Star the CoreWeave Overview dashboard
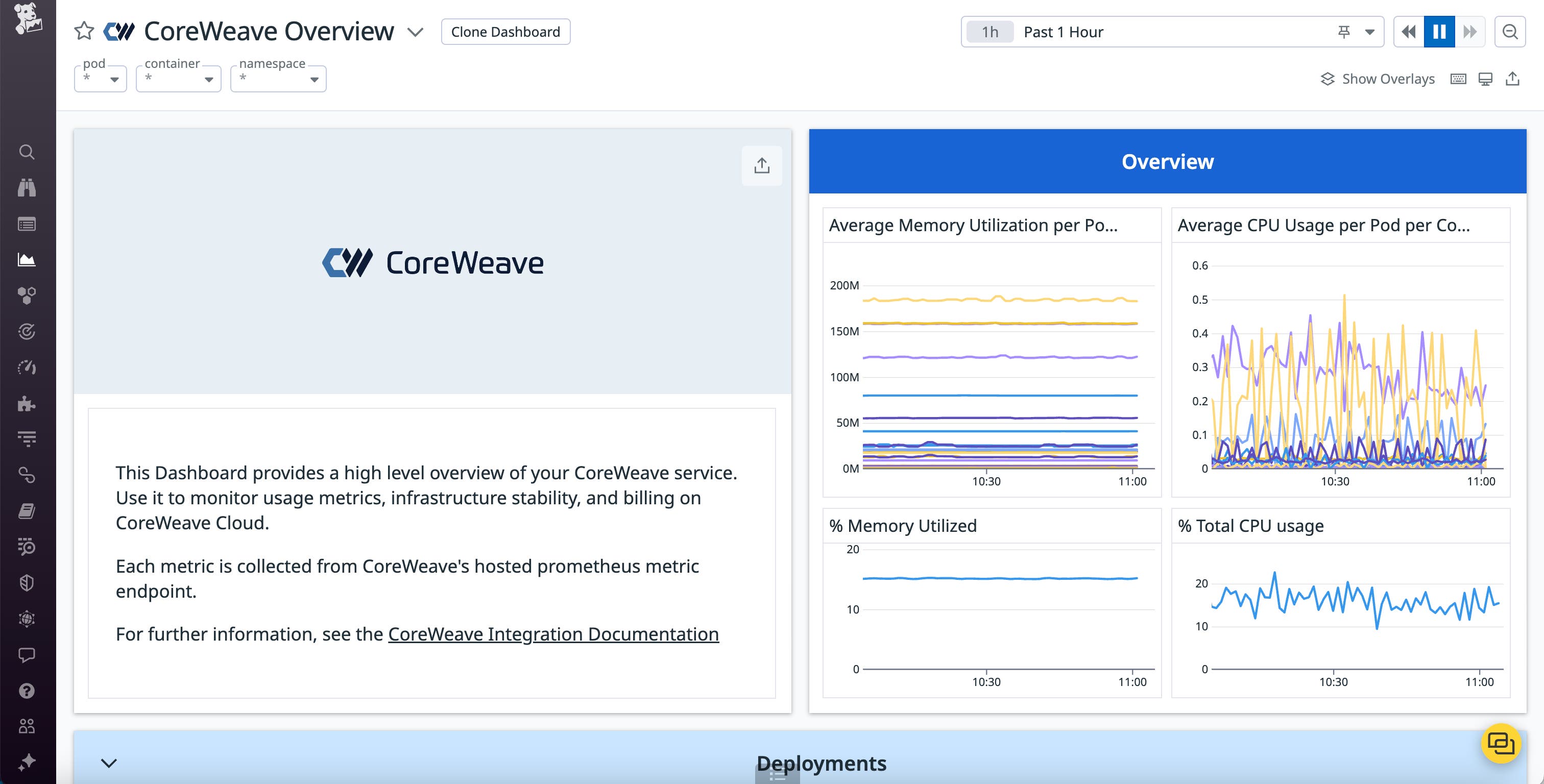Screen dimensions: 1544x784 coord(84,31)
